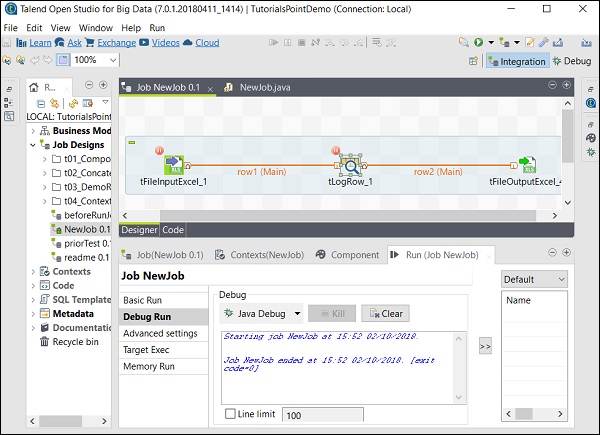Click the Line limit value field

coord(323,415)
